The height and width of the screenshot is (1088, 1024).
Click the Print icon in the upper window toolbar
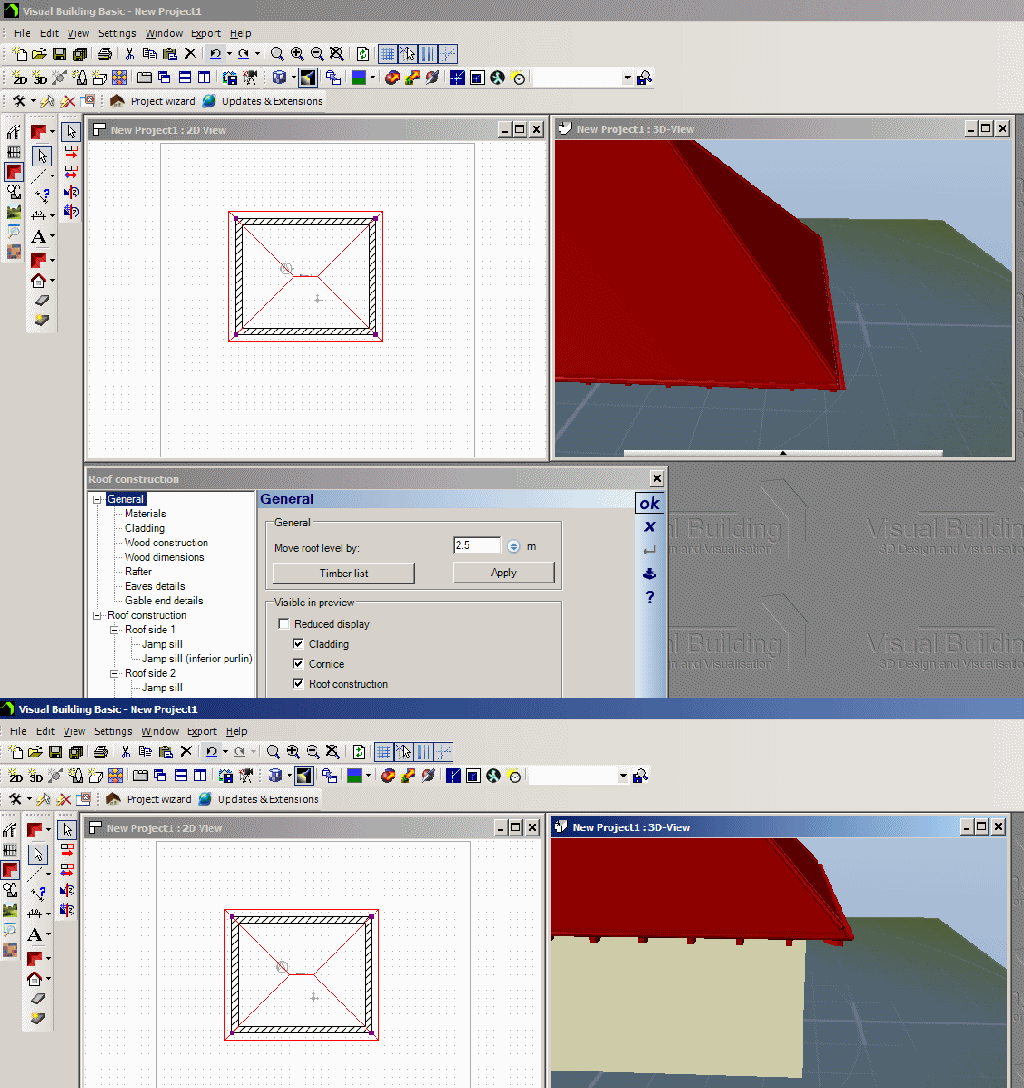coord(105,54)
